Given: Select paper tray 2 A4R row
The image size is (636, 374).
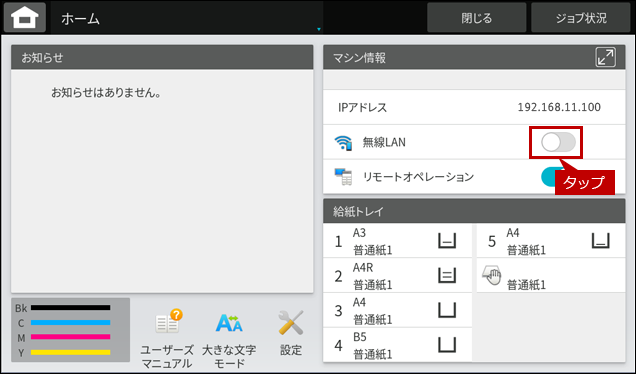Looking at the screenshot, I should click(398, 276).
